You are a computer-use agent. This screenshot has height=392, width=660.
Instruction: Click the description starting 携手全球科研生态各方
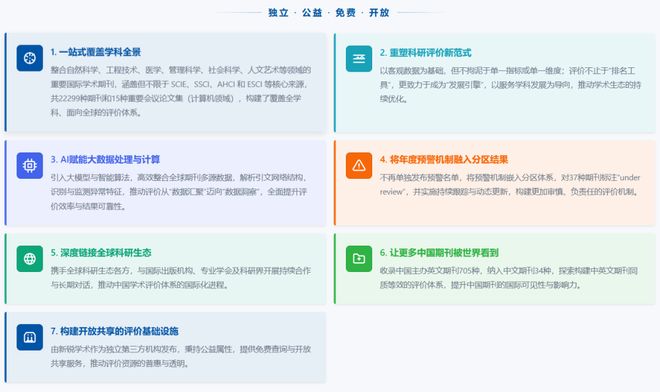click(x=181, y=277)
